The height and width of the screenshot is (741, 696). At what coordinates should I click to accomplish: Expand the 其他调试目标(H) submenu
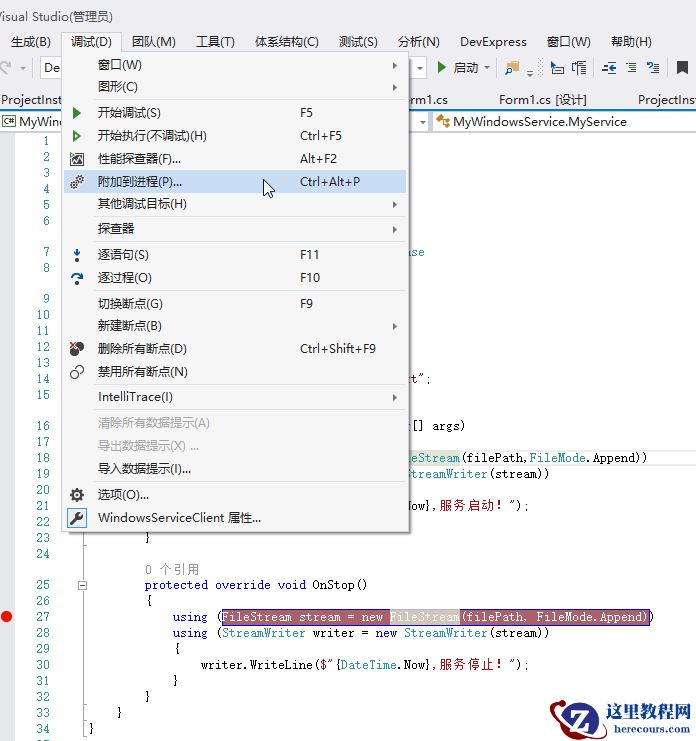[395, 204]
